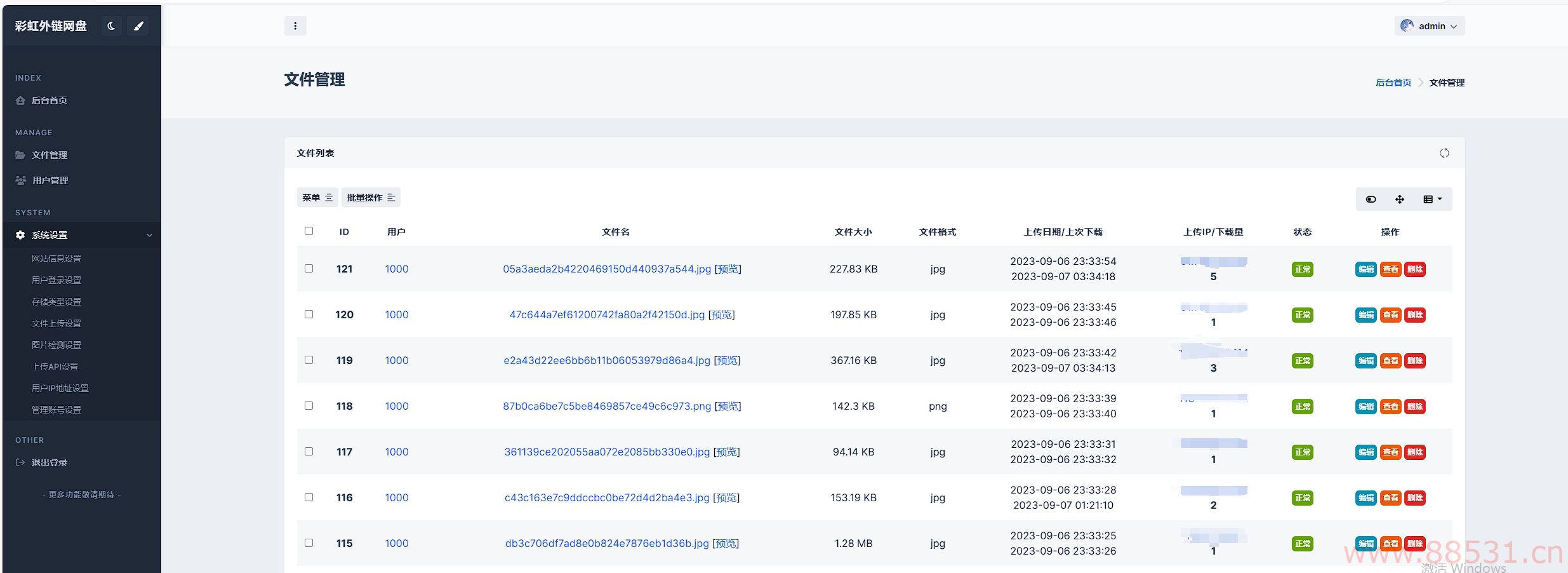Open 用户管理 in sidebar
This screenshot has height=573, width=1568.
tap(50, 180)
